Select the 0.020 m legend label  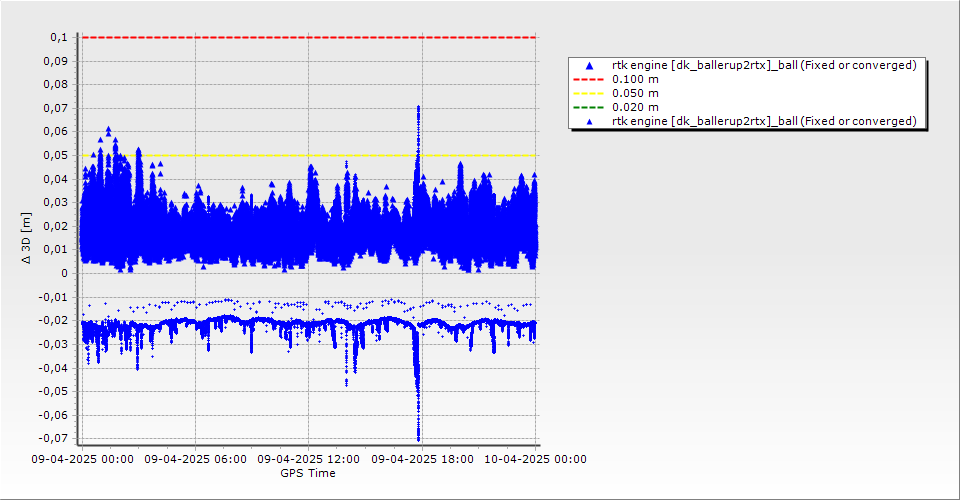point(635,107)
